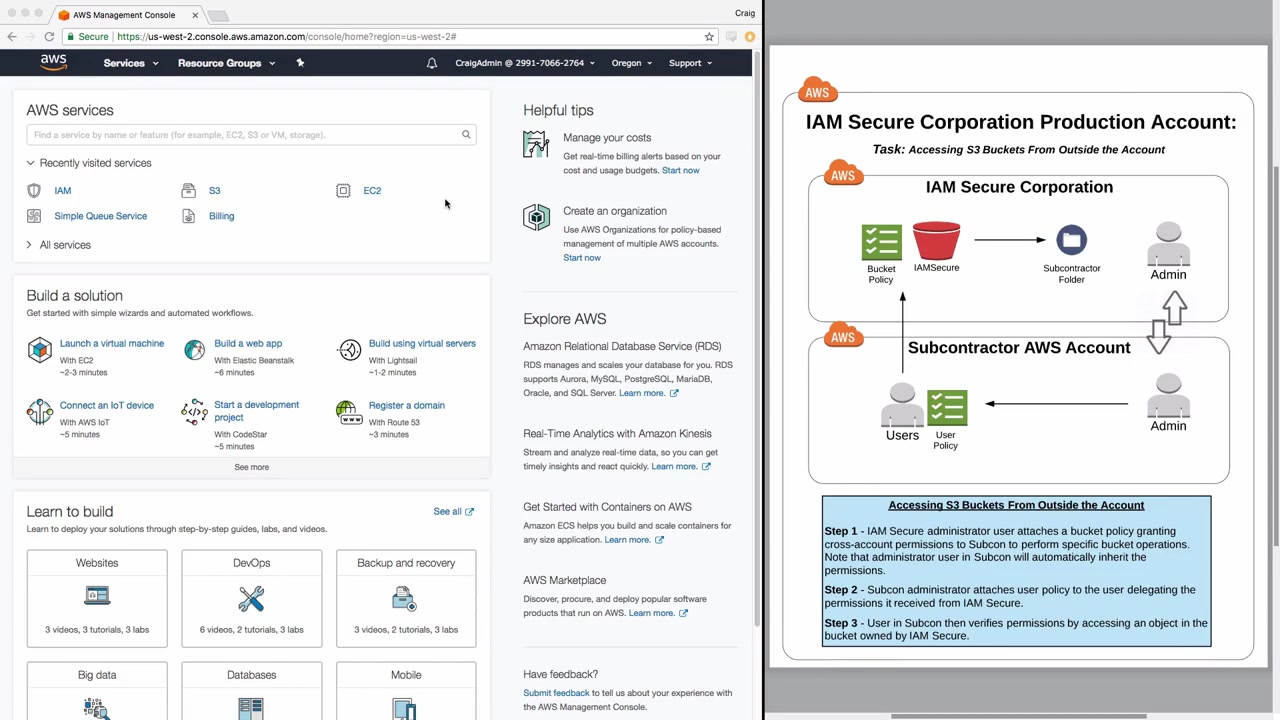Click See all in Learn to build
Image resolution: width=1280 pixels, height=720 pixels.
[453, 511]
